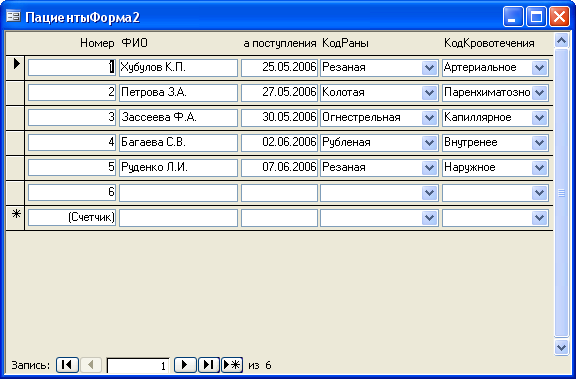576x379 pixels.
Task: Click the Номер field with value 2
Action: (72, 93)
